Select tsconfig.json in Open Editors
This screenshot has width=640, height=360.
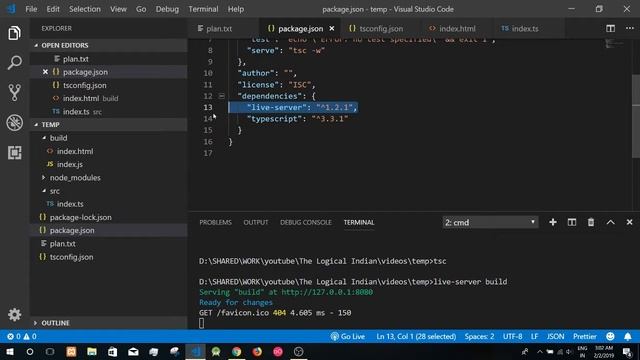[84, 85]
